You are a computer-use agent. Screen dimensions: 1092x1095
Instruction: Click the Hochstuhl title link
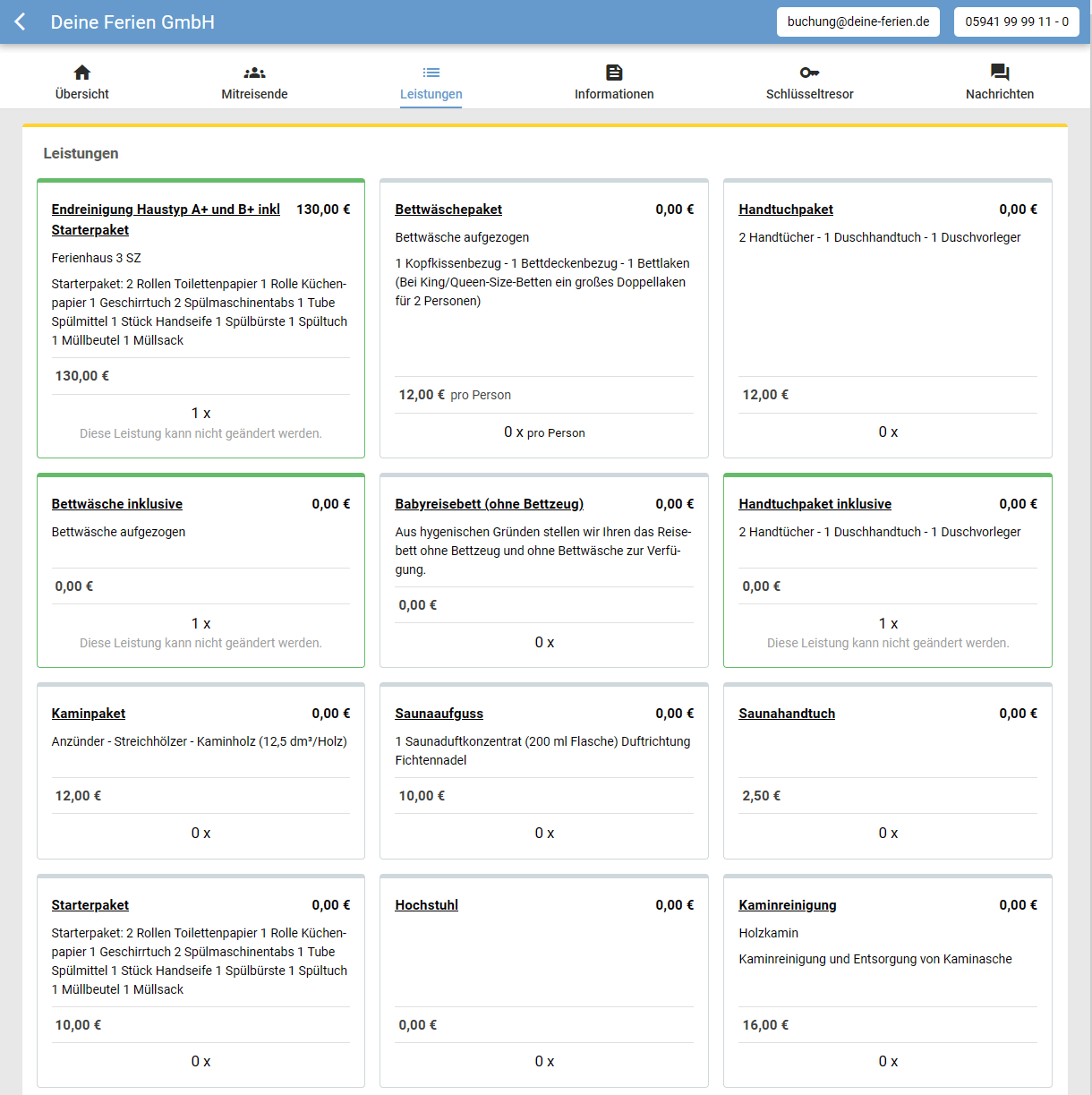(427, 905)
